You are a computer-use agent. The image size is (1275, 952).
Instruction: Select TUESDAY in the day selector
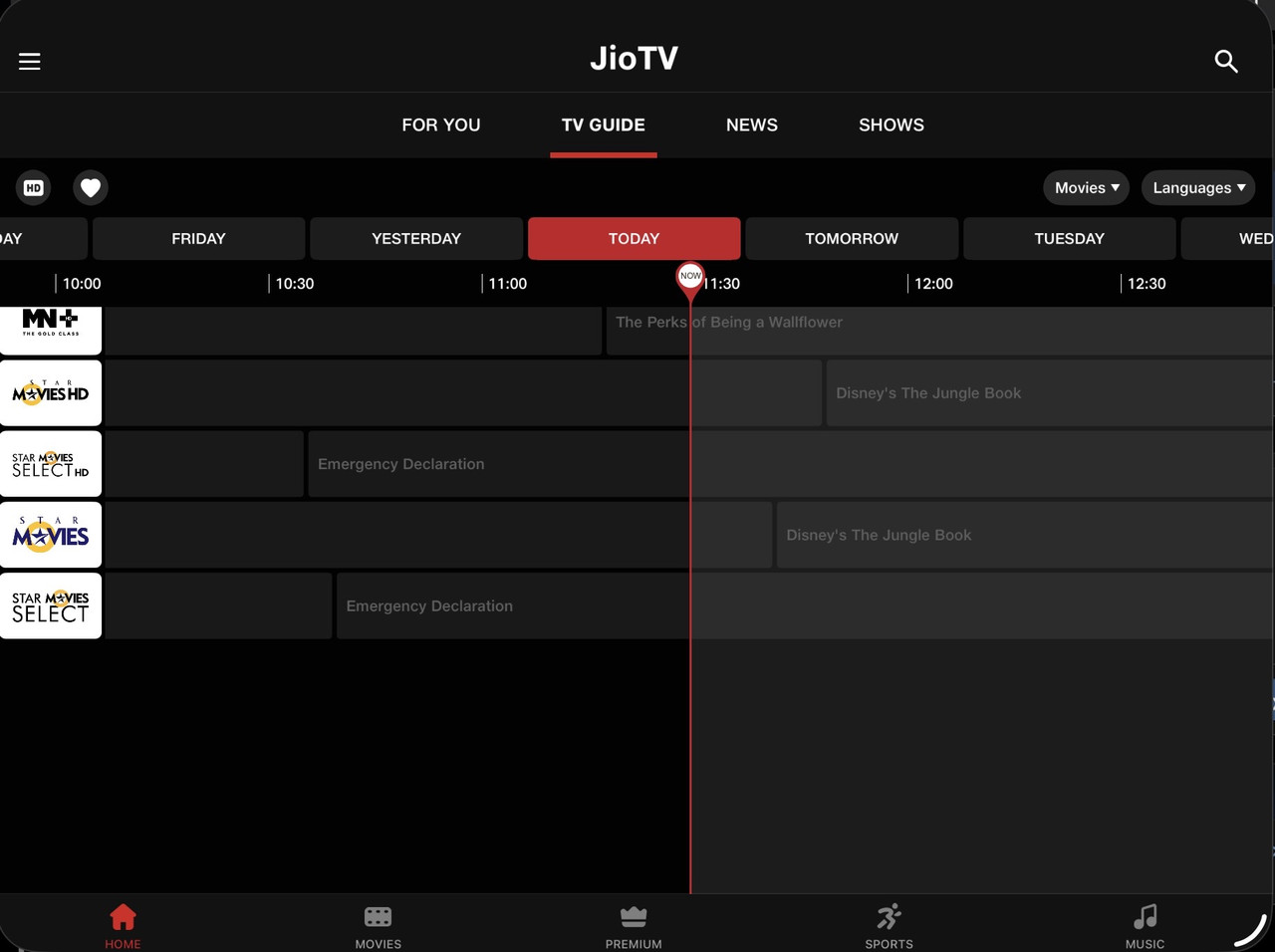1070,238
